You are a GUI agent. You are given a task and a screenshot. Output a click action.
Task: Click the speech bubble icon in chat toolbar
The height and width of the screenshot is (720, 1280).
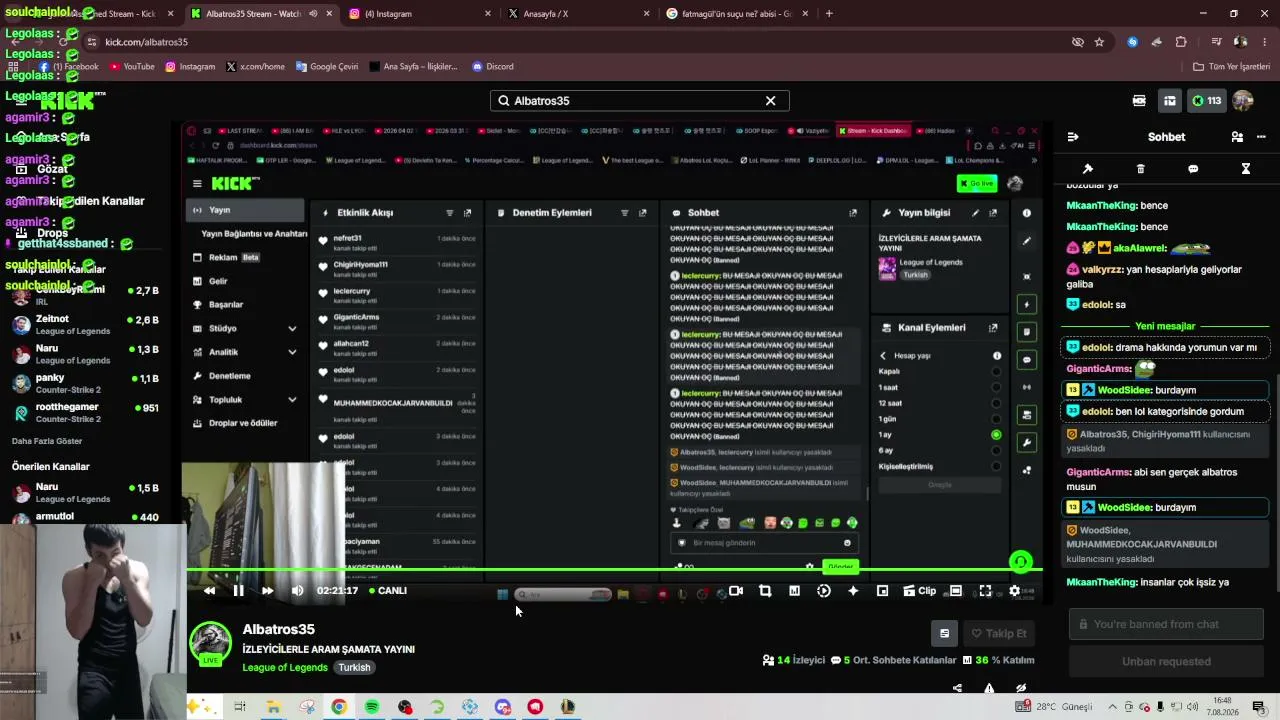tap(1193, 169)
